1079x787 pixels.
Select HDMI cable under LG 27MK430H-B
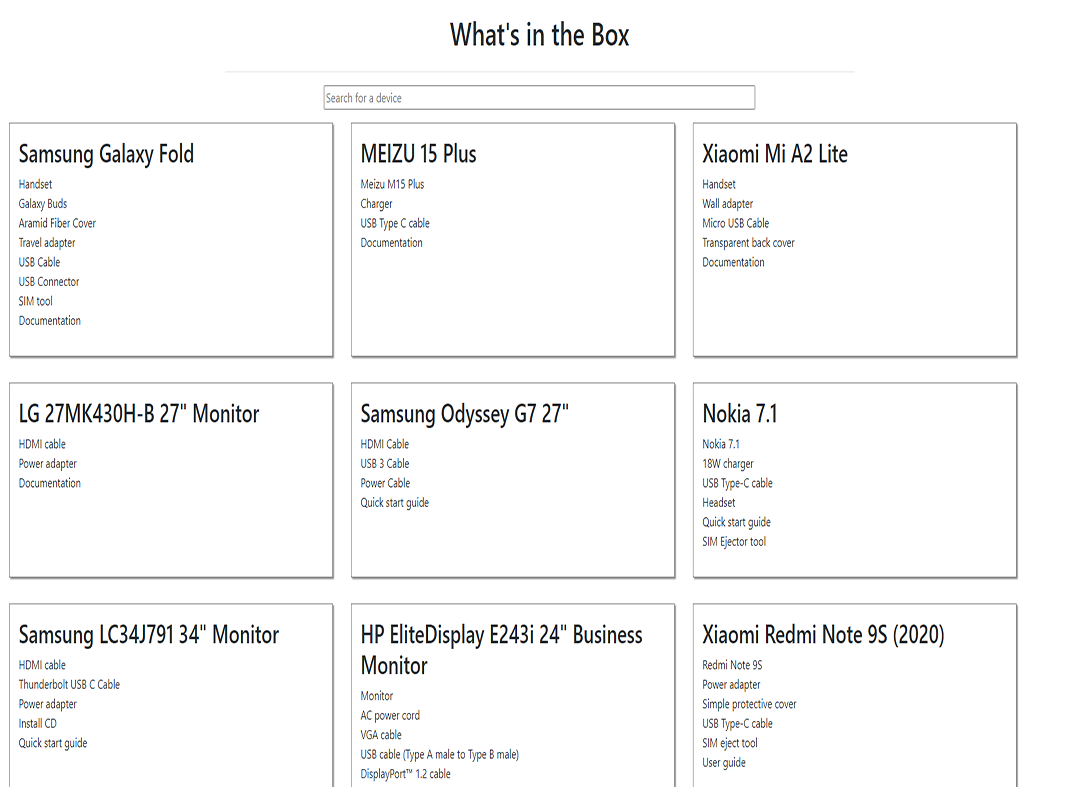[x=42, y=444]
